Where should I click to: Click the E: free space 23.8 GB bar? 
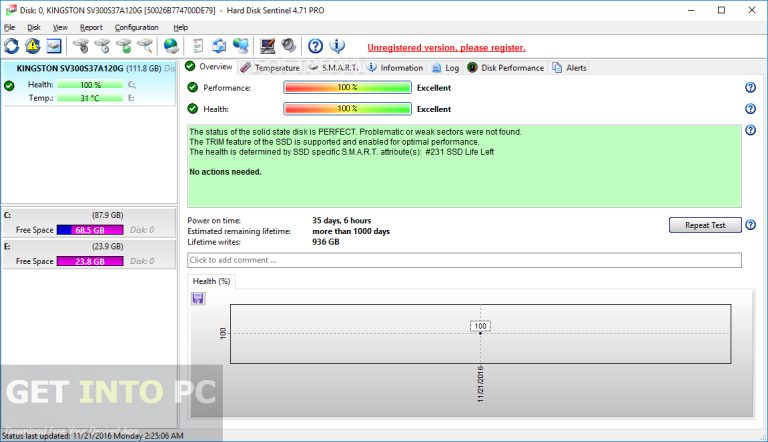(90, 261)
